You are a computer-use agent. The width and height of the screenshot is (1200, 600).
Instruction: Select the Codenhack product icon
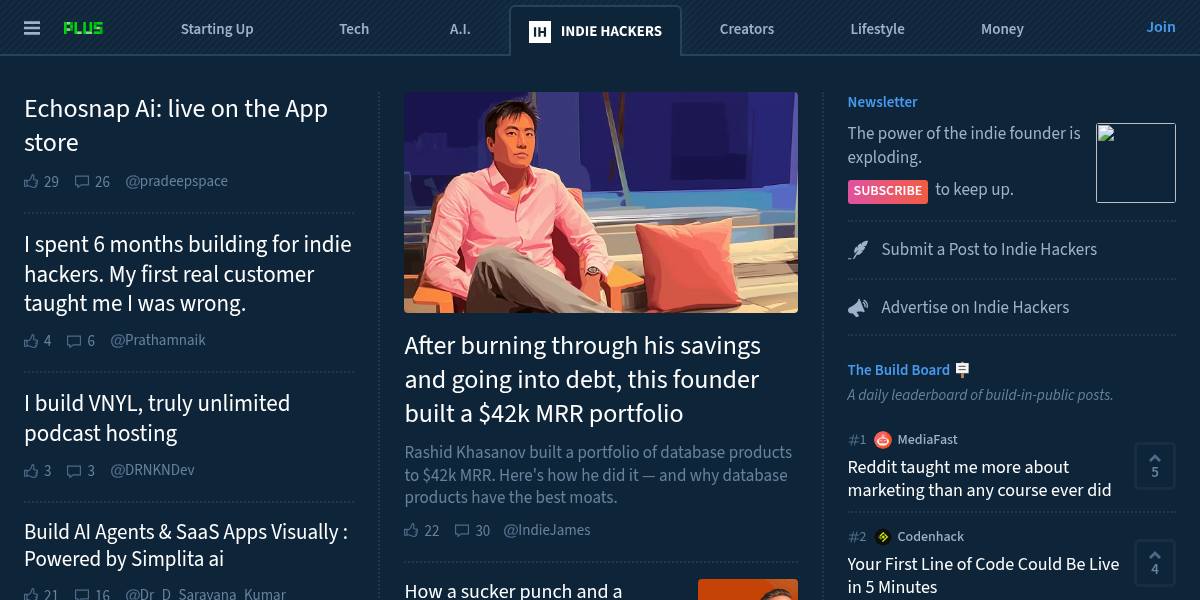coord(882,536)
